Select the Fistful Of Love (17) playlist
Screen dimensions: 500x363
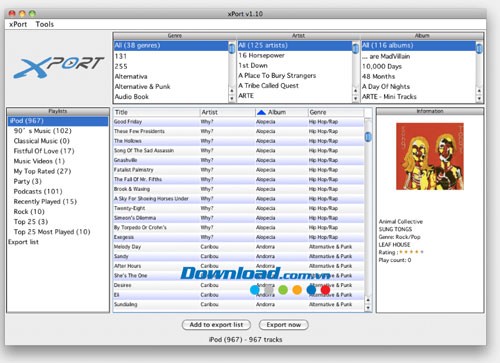point(58,151)
